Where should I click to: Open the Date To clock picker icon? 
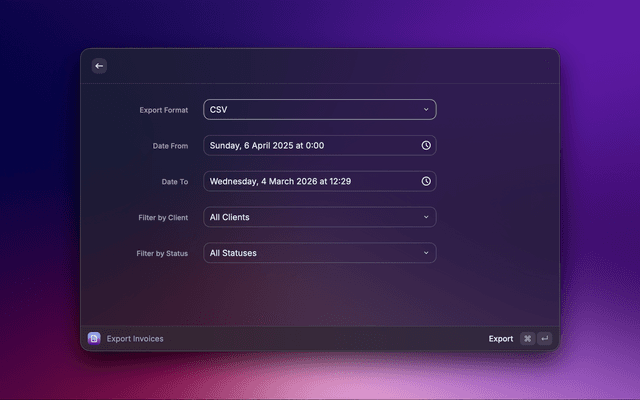(426, 181)
